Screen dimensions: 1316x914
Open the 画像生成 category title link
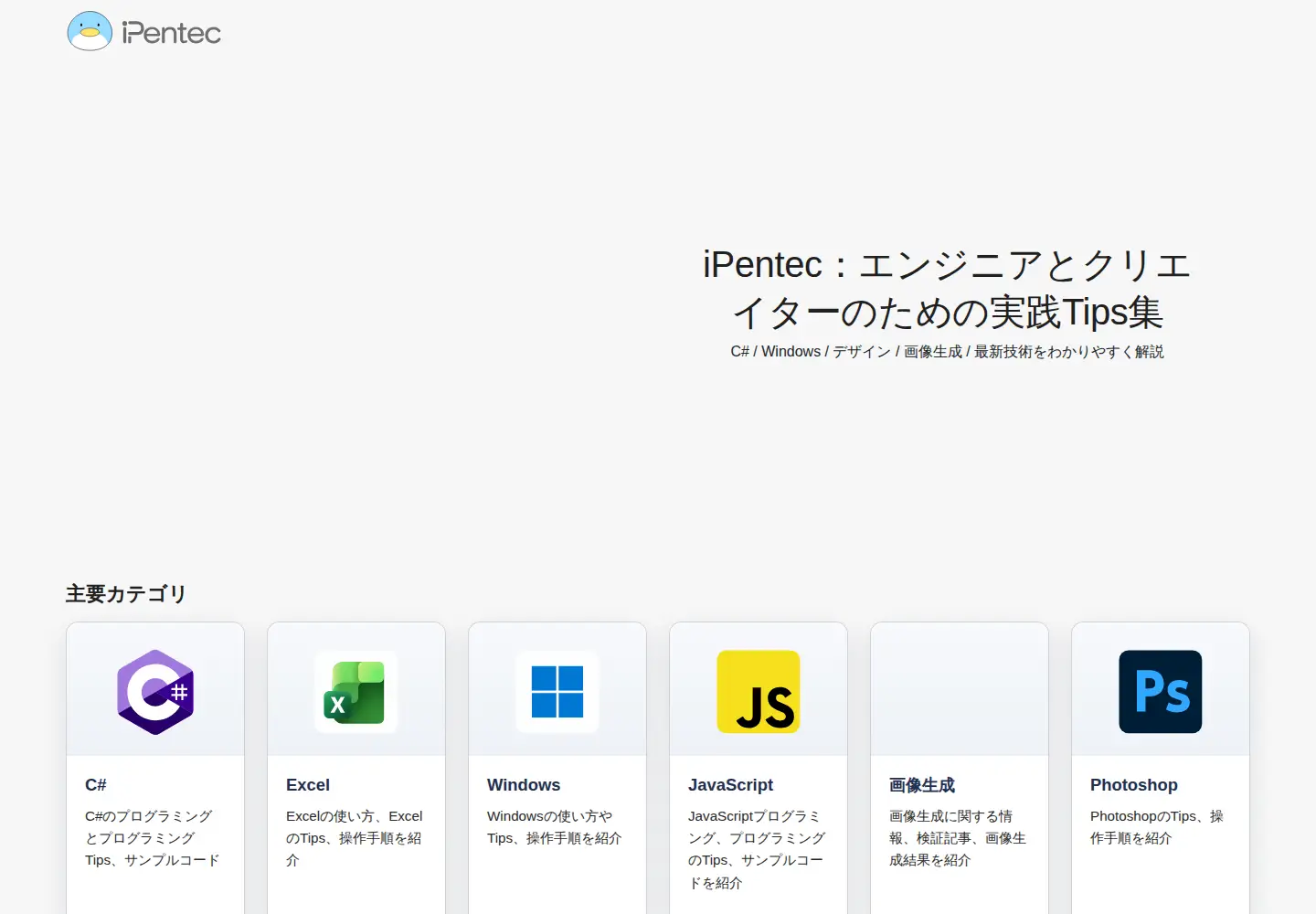coord(922,785)
